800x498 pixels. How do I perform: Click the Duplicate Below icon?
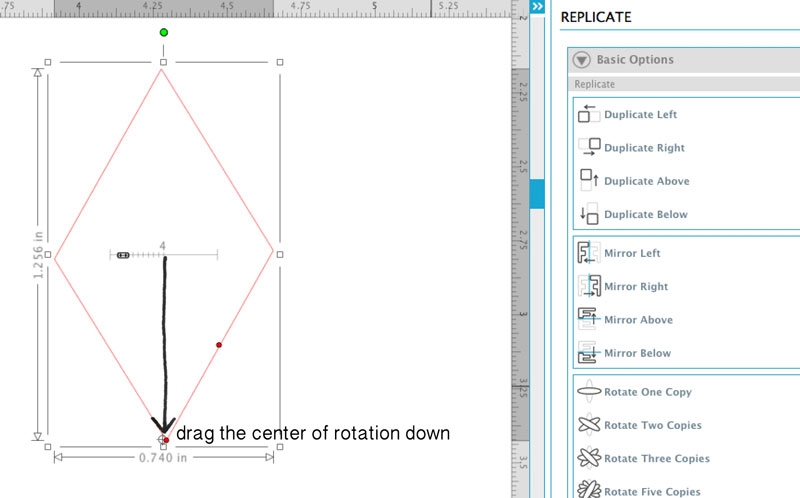(589, 213)
